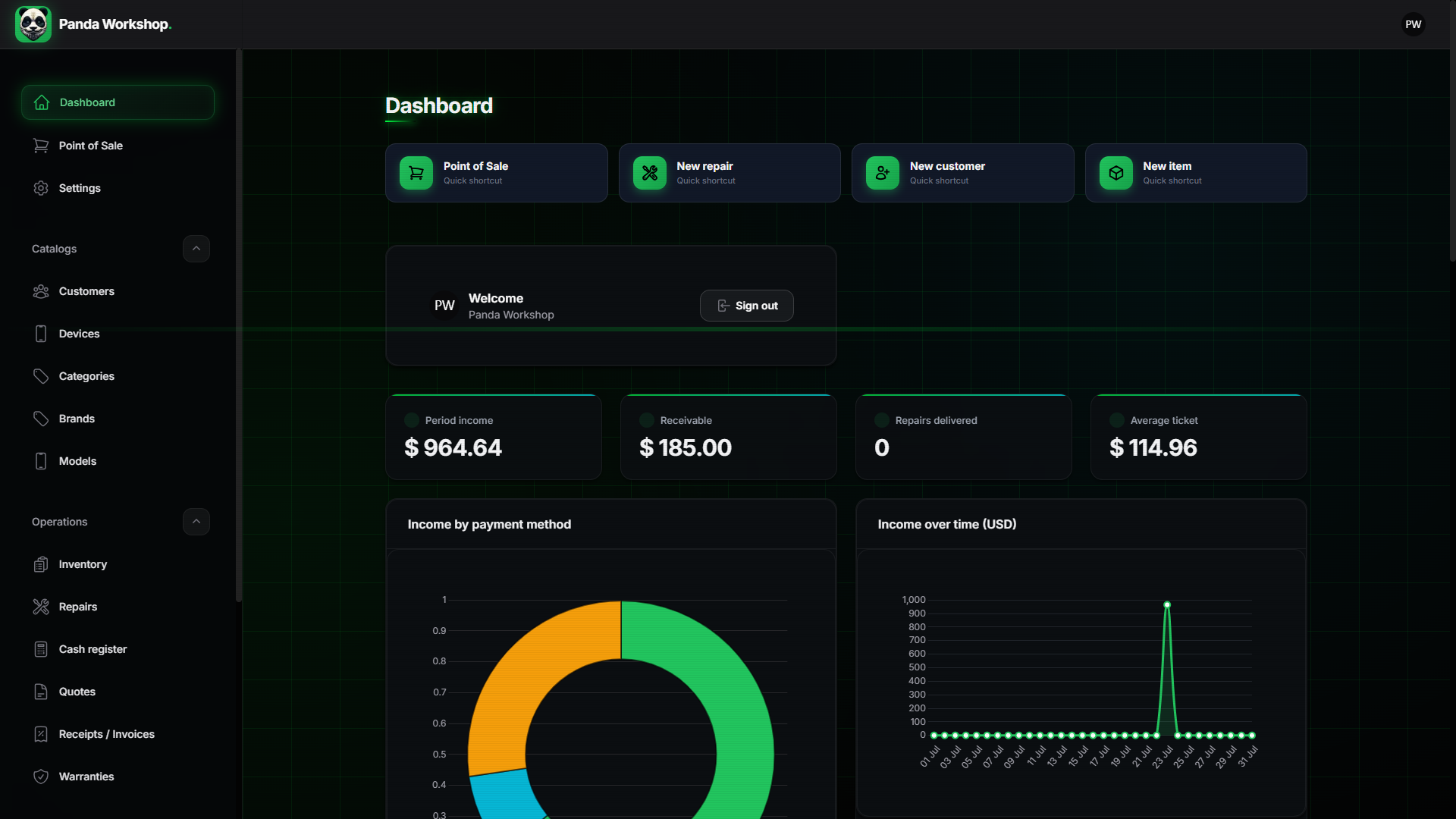Click the Inventory clipboard icon
The width and height of the screenshot is (1456, 819).
(x=41, y=564)
